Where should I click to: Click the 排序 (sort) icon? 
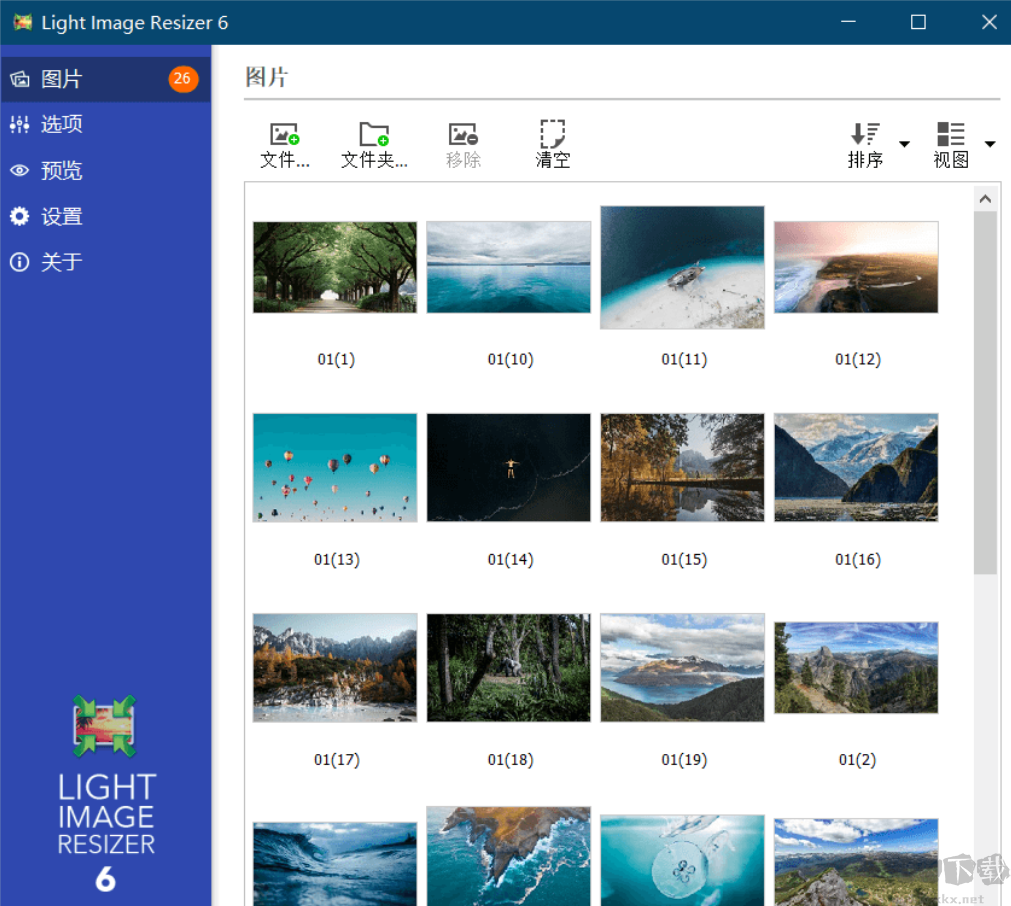pos(864,140)
